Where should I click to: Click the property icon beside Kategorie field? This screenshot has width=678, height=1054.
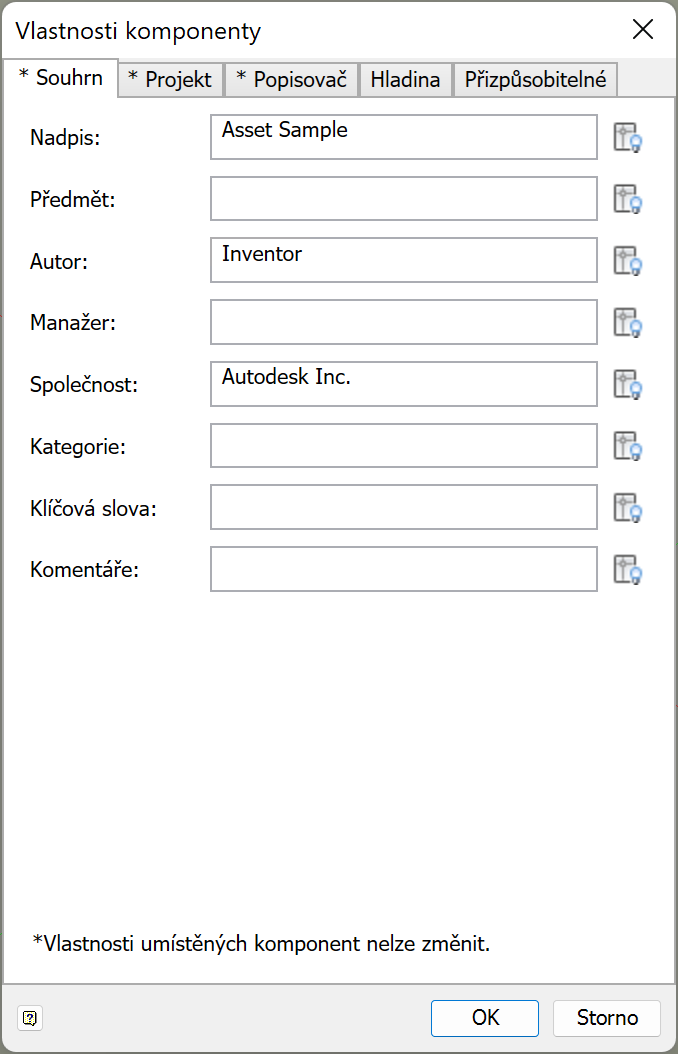627,446
